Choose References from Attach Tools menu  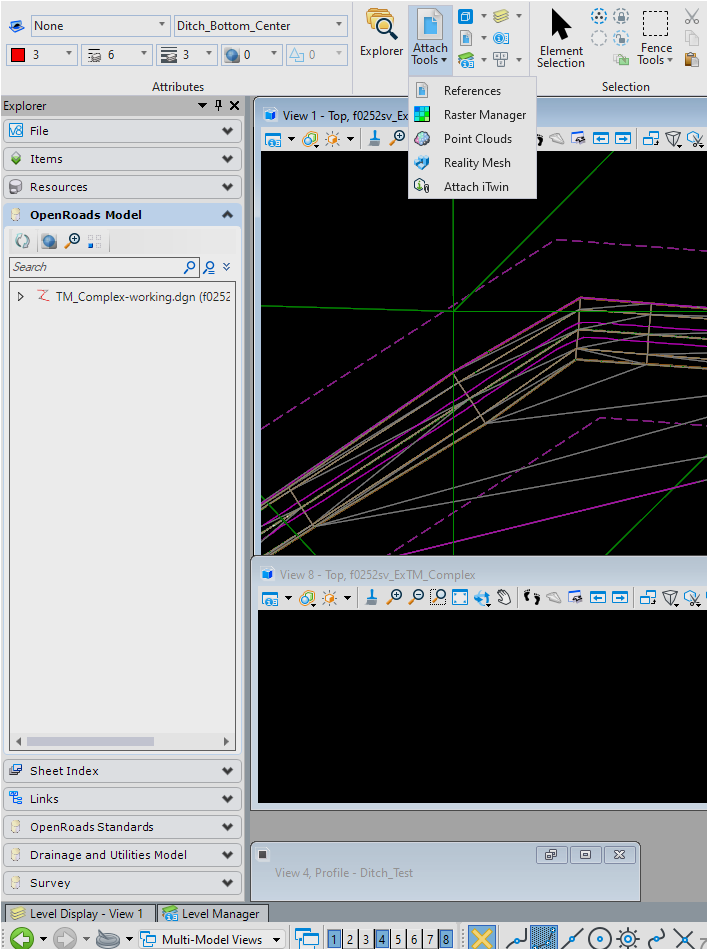pos(472,91)
